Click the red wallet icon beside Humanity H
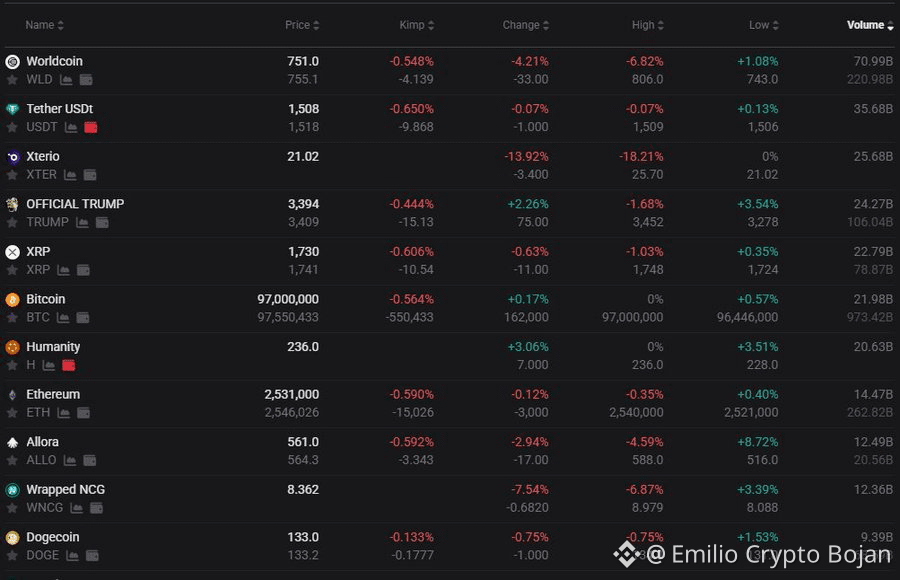The width and height of the screenshot is (900, 580). (x=69, y=365)
